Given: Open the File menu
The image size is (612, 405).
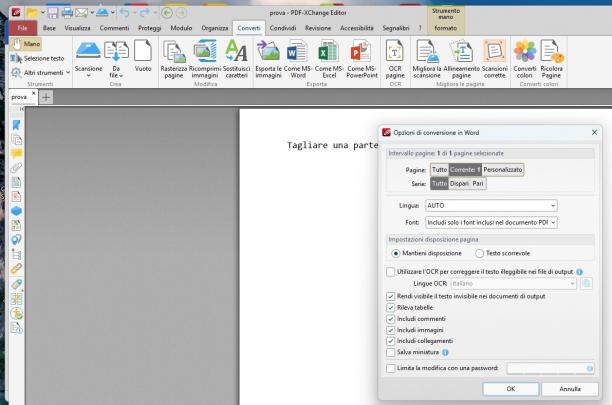Looking at the screenshot, I should click(23, 28).
